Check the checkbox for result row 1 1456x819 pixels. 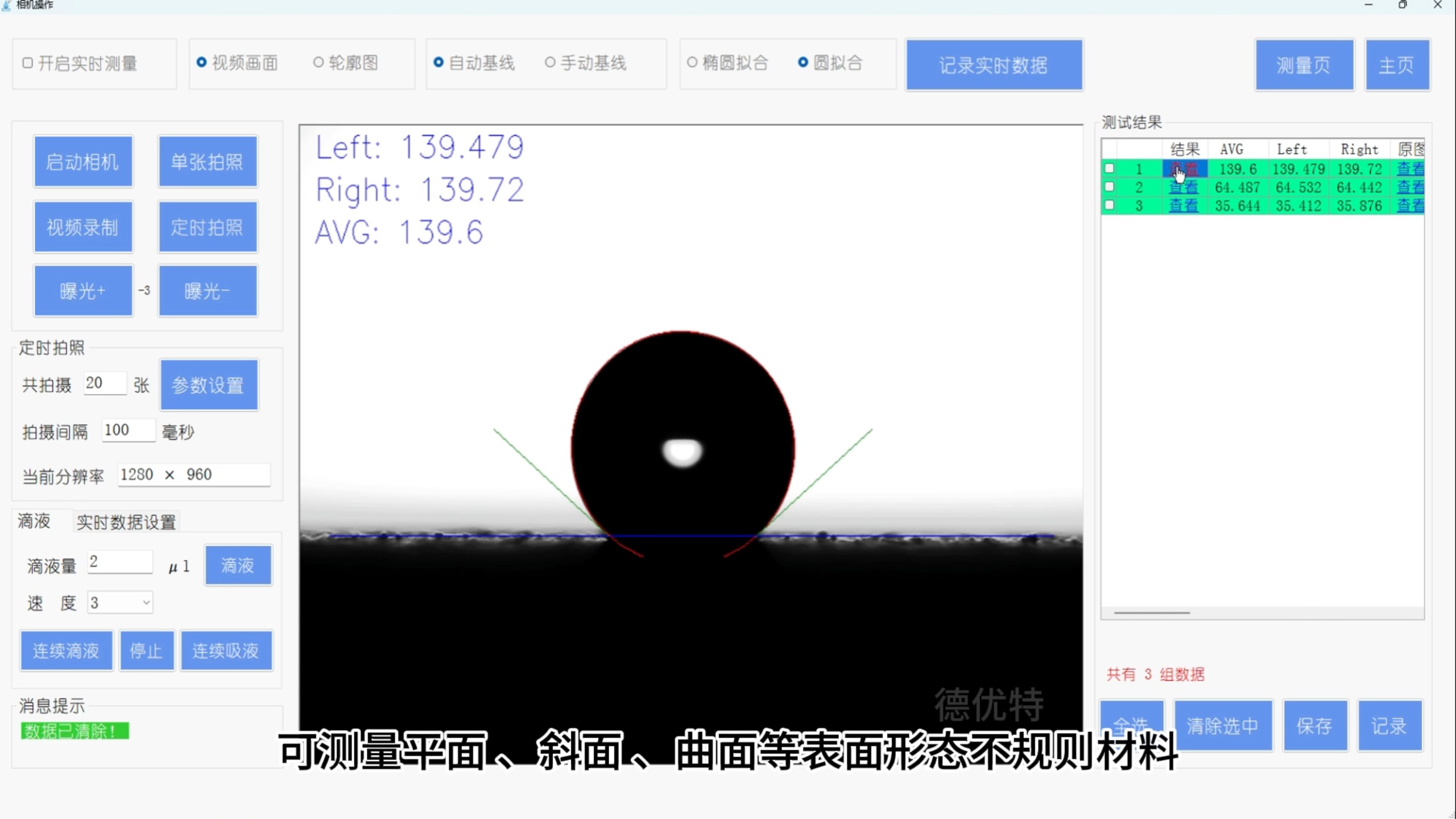point(1110,168)
